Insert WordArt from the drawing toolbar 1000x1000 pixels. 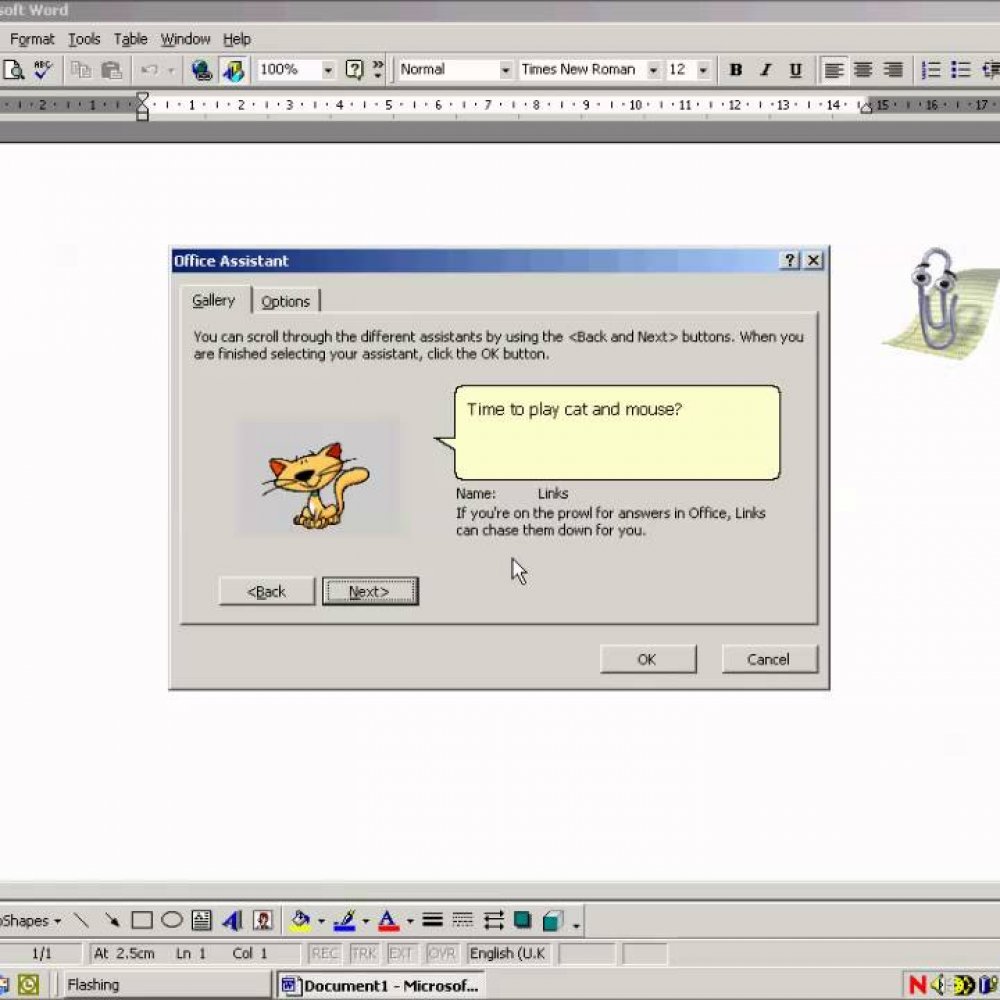coord(232,920)
